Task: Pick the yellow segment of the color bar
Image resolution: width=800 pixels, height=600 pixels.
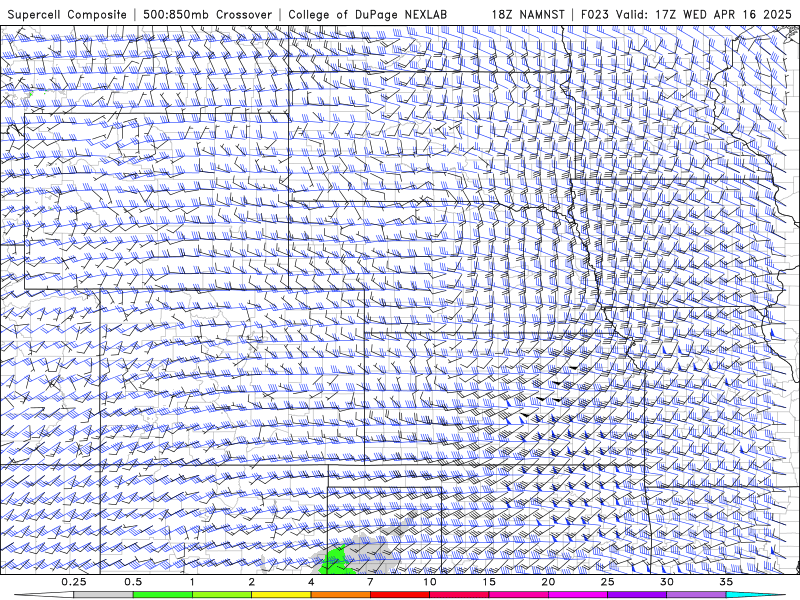Action: 281,595
